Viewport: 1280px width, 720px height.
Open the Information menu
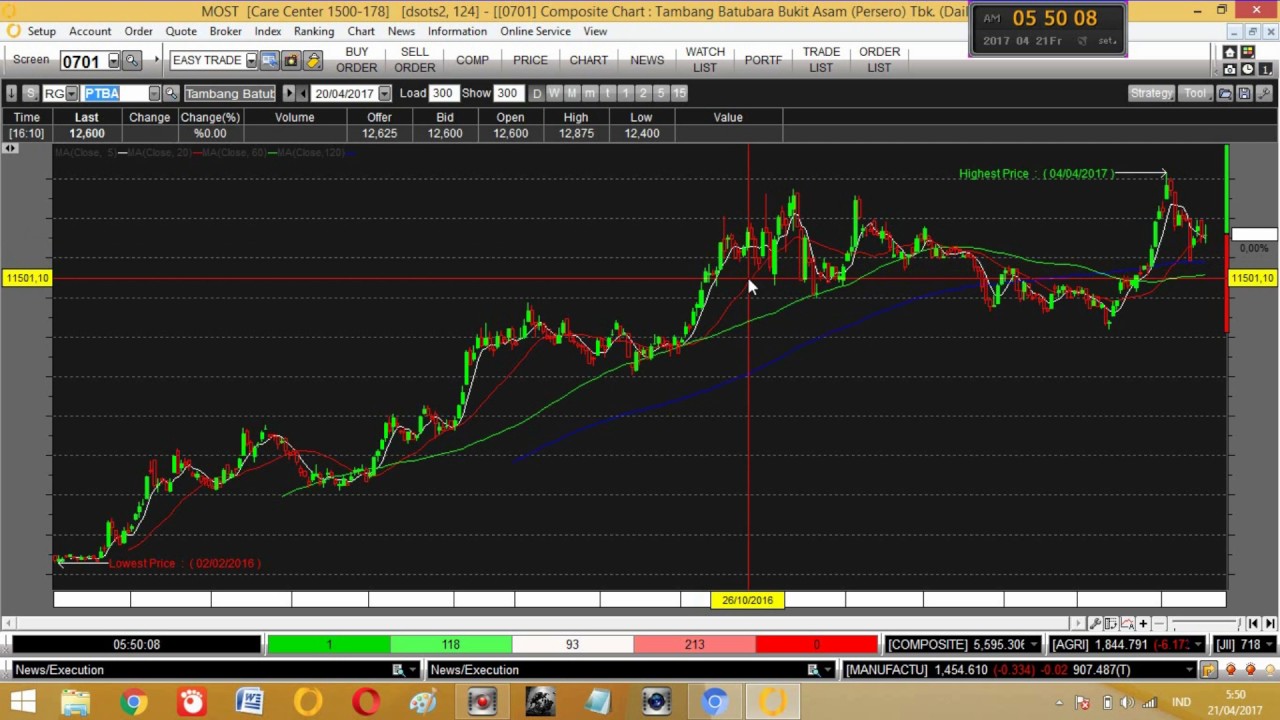[457, 31]
